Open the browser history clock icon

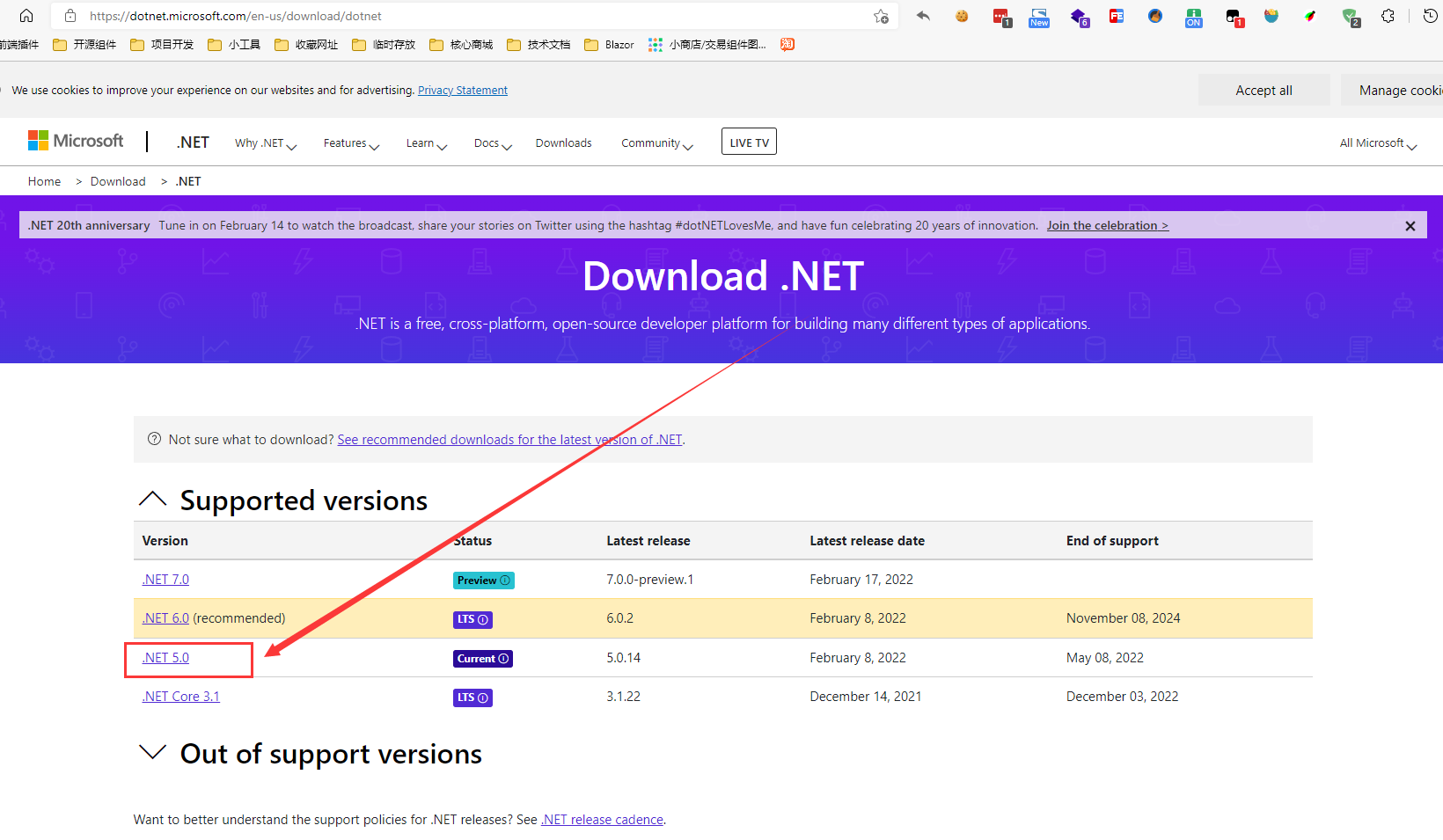click(x=1431, y=16)
